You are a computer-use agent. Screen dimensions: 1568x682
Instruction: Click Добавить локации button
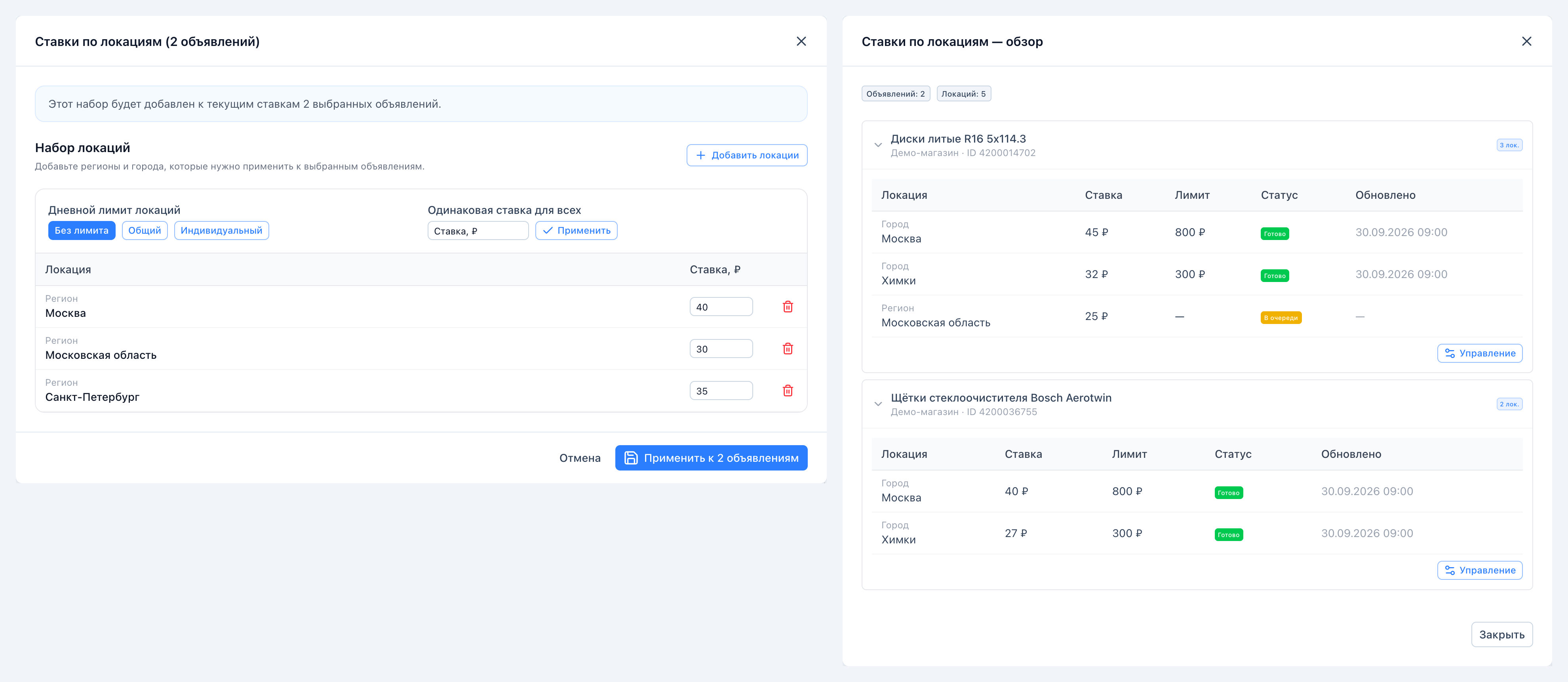747,155
